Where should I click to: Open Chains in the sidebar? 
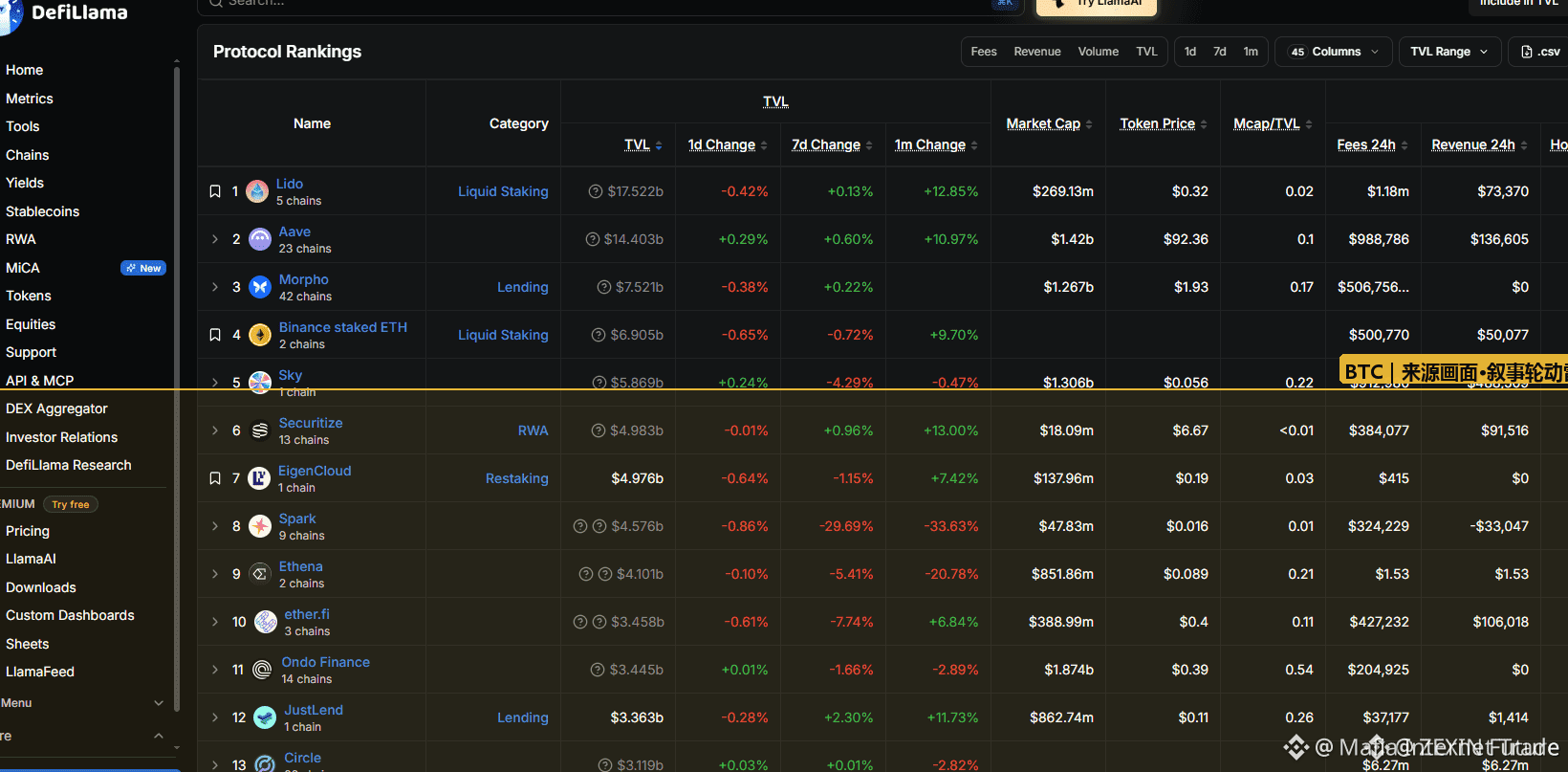tap(28, 155)
